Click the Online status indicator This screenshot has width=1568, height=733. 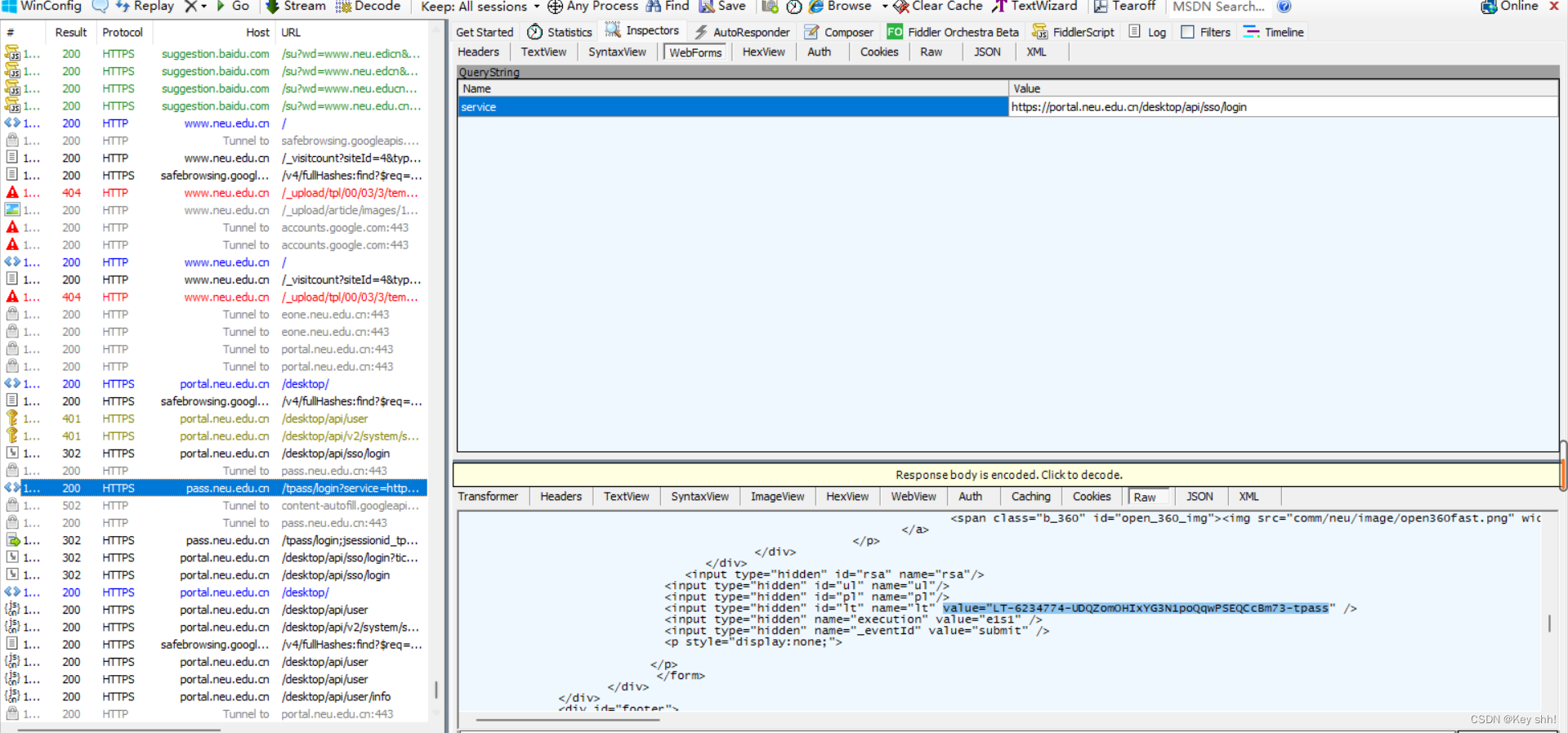coord(1509,7)
